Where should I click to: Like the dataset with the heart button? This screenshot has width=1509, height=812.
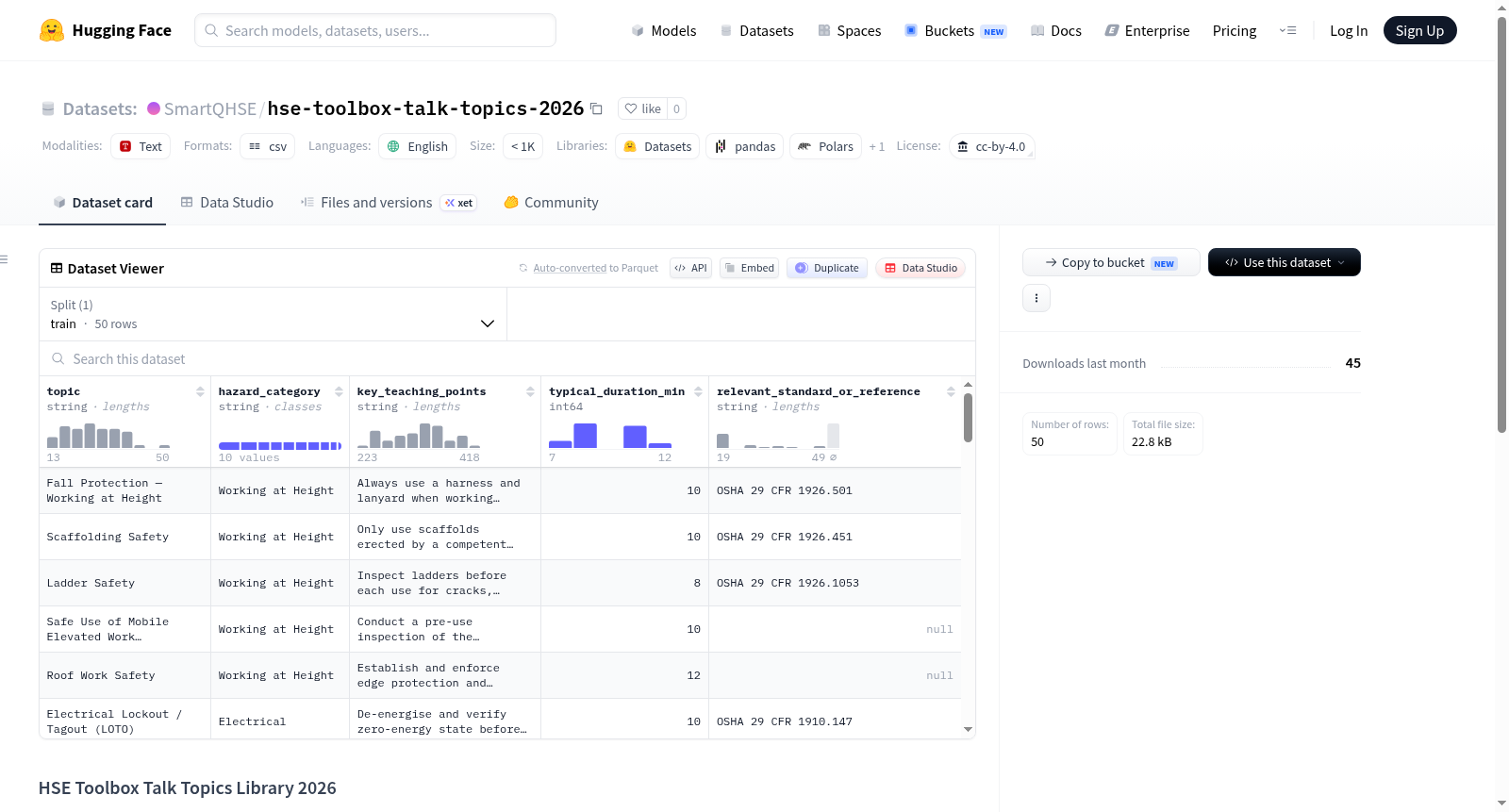(x=643, y=108)
